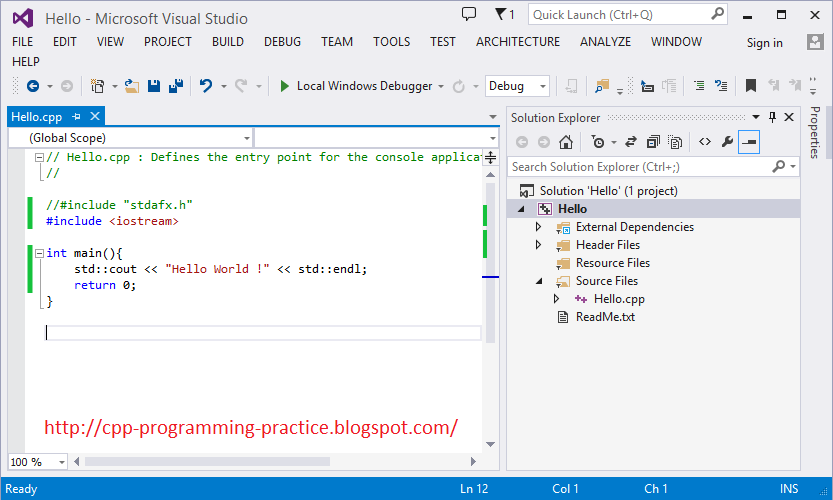Screen dimensions: 833x500
Task: Click the editor horizontal scrollbar thumb
Action: point(207,462)
